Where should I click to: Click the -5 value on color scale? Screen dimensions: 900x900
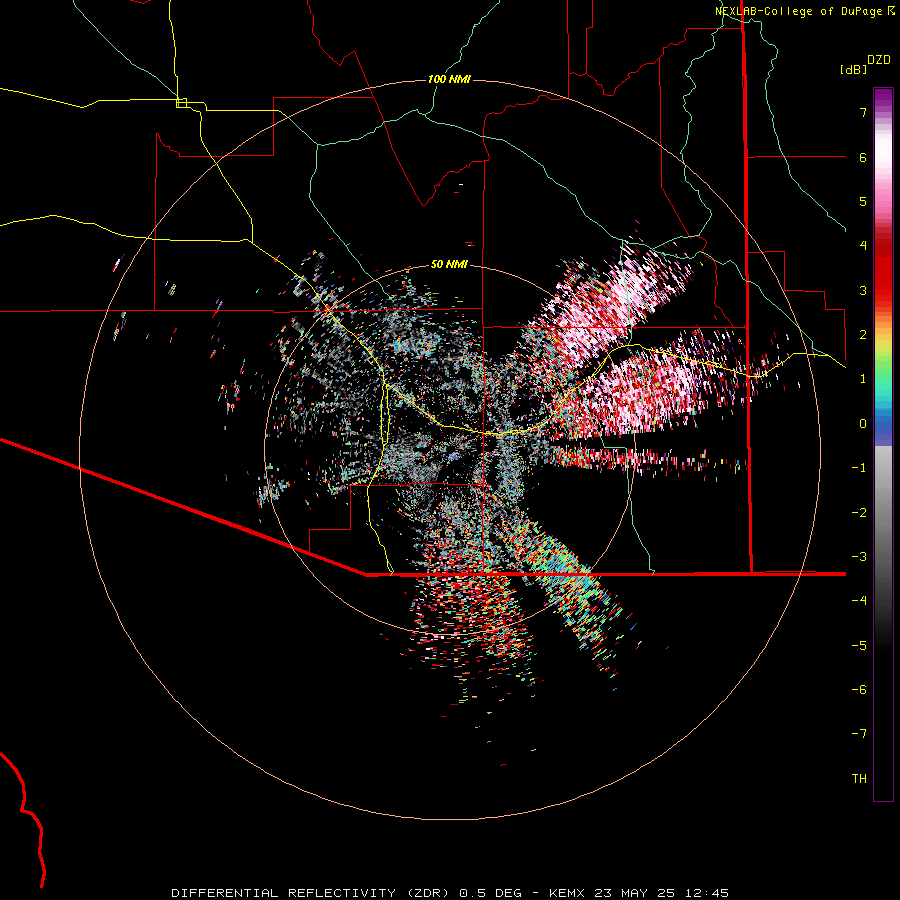pyautogui.click(x=859, y=646)
